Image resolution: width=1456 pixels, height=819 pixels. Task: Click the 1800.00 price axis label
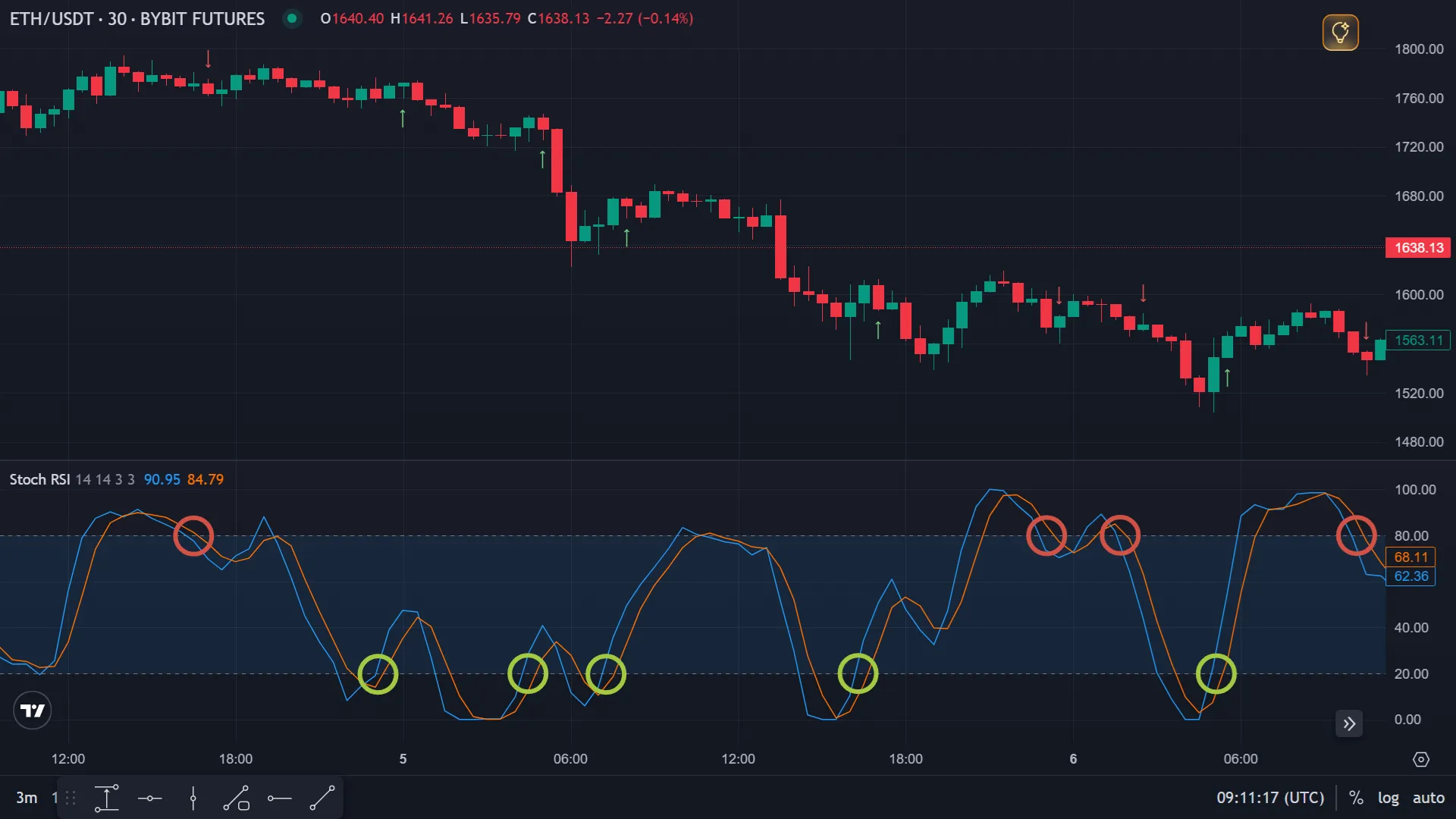pos(1419,49)
